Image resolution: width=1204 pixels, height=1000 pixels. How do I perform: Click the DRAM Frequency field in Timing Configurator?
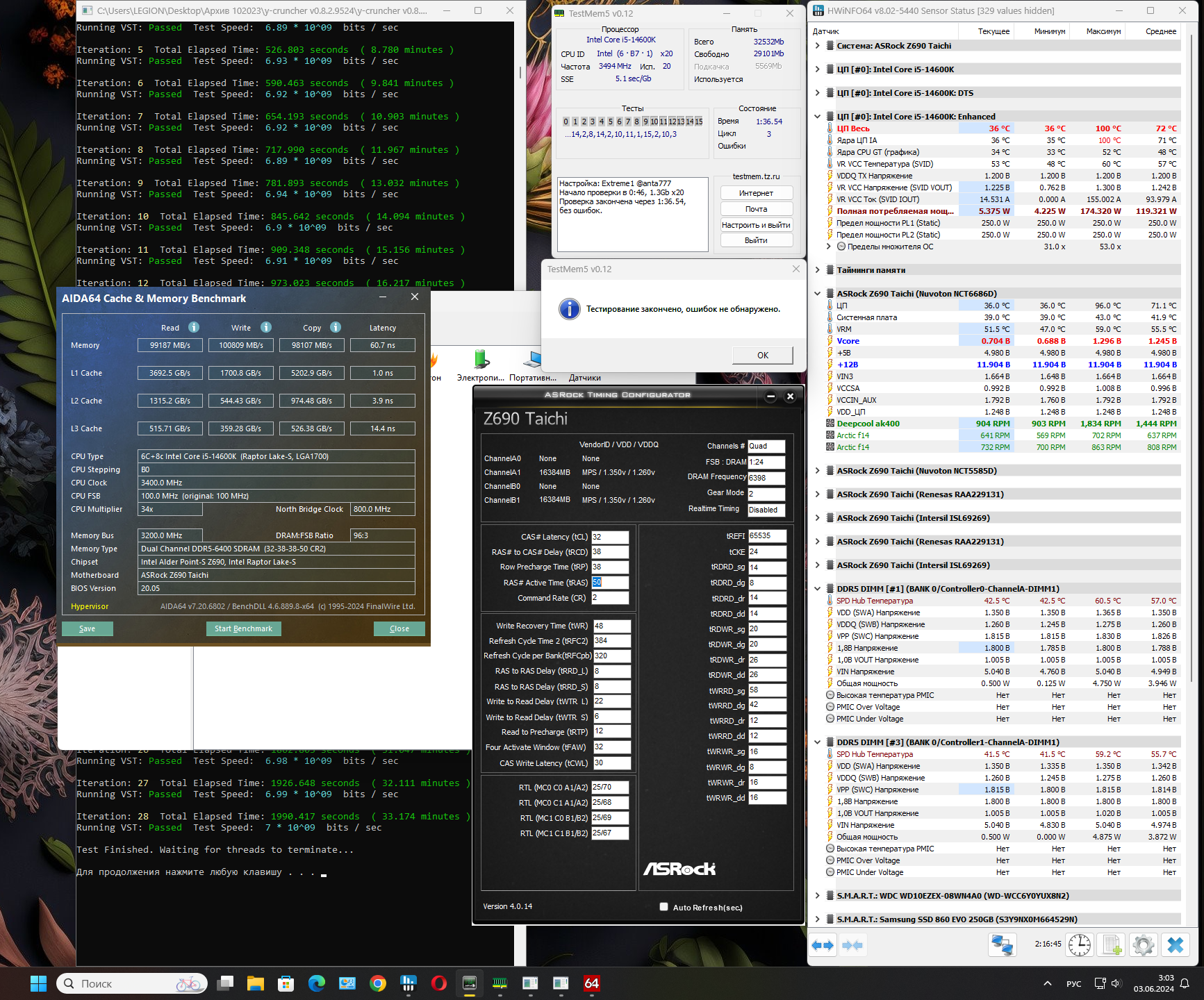(766, 478)
